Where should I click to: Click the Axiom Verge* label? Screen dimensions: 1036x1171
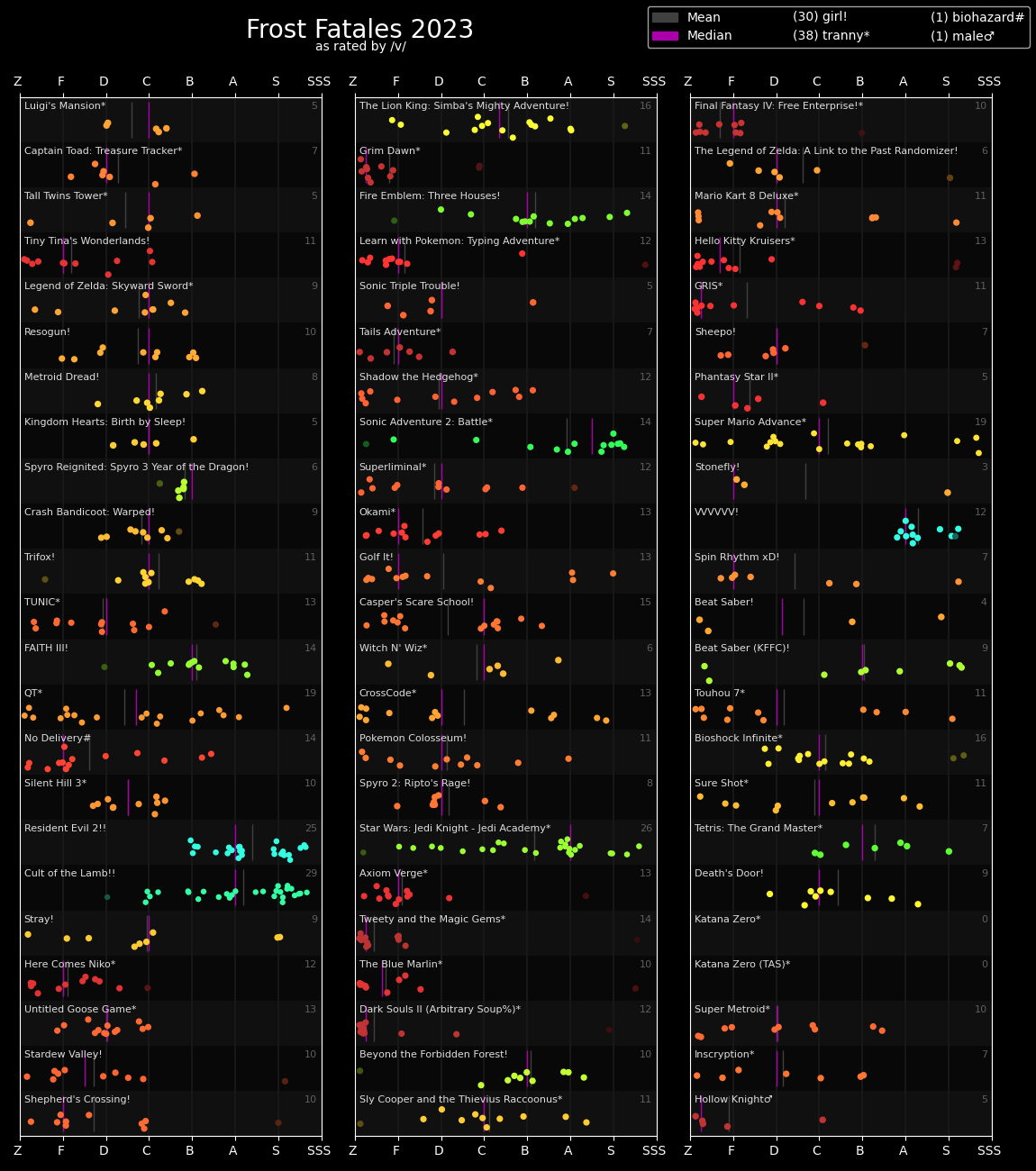click(x=395, y=874)
